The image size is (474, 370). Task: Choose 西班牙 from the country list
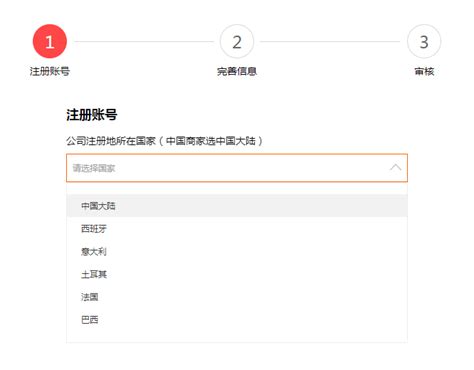[x=237, y=229]
